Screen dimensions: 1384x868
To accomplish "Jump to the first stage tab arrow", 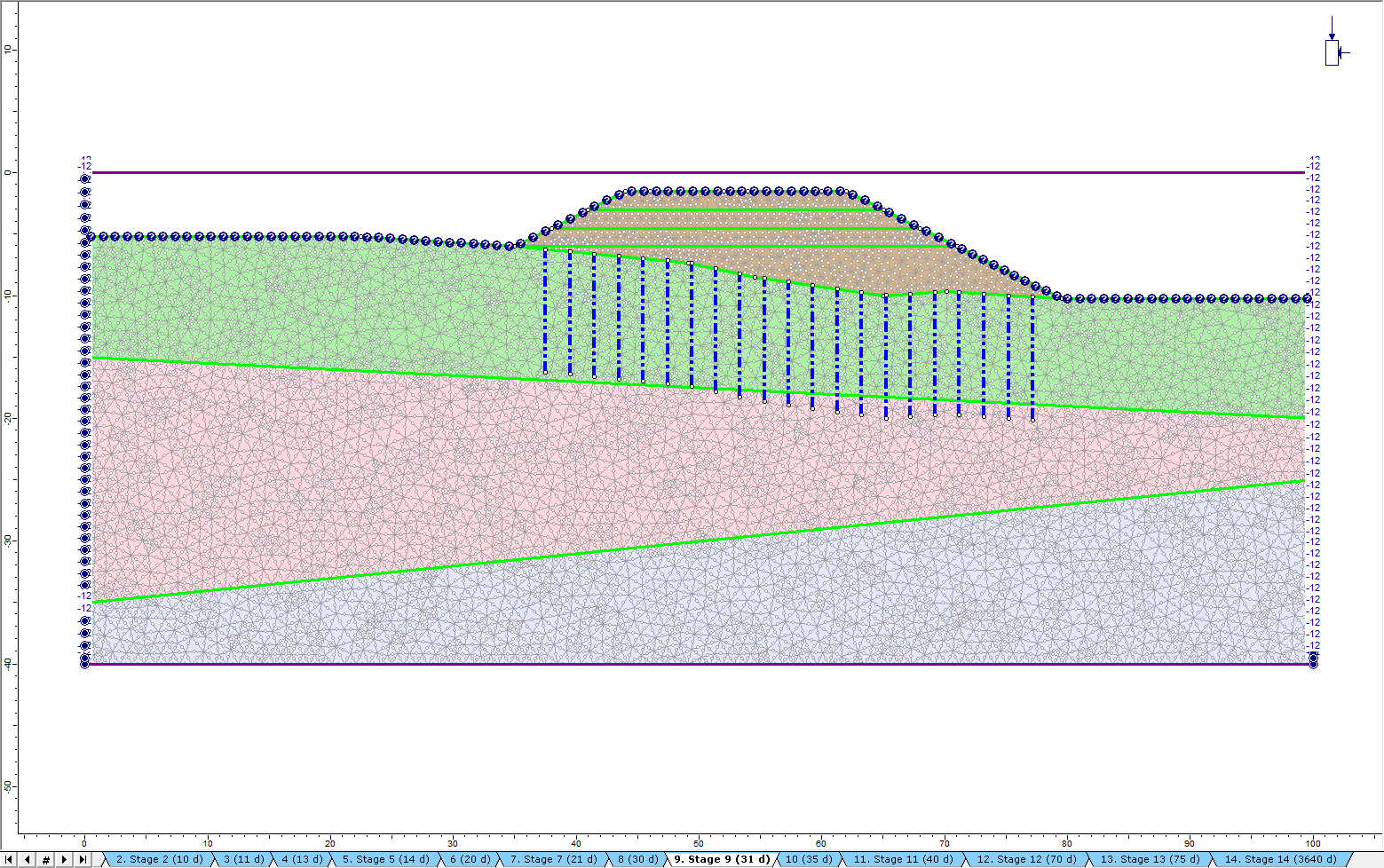I will coord(9,859).
